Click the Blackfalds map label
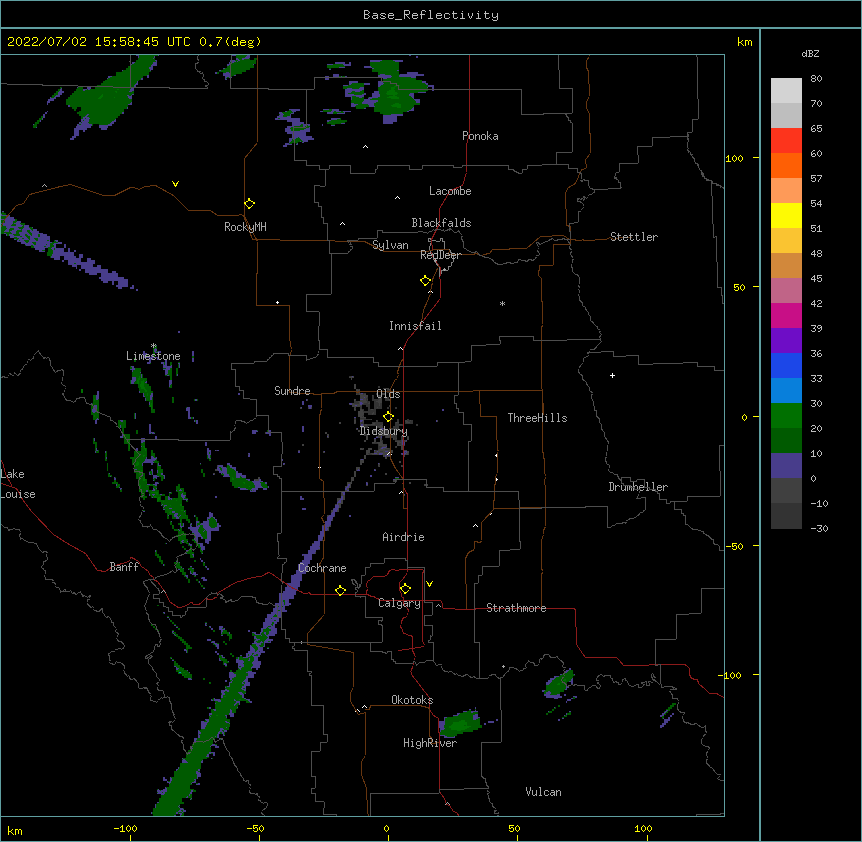 pos(441,223)
